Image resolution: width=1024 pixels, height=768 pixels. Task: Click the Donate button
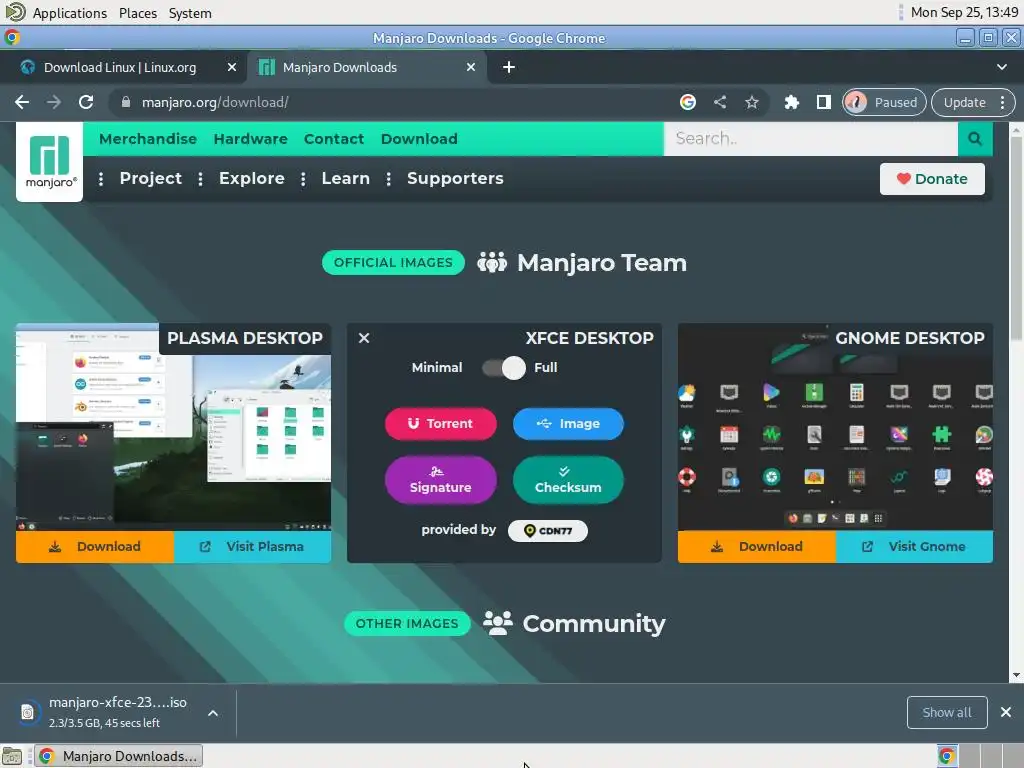coord(932,179)
